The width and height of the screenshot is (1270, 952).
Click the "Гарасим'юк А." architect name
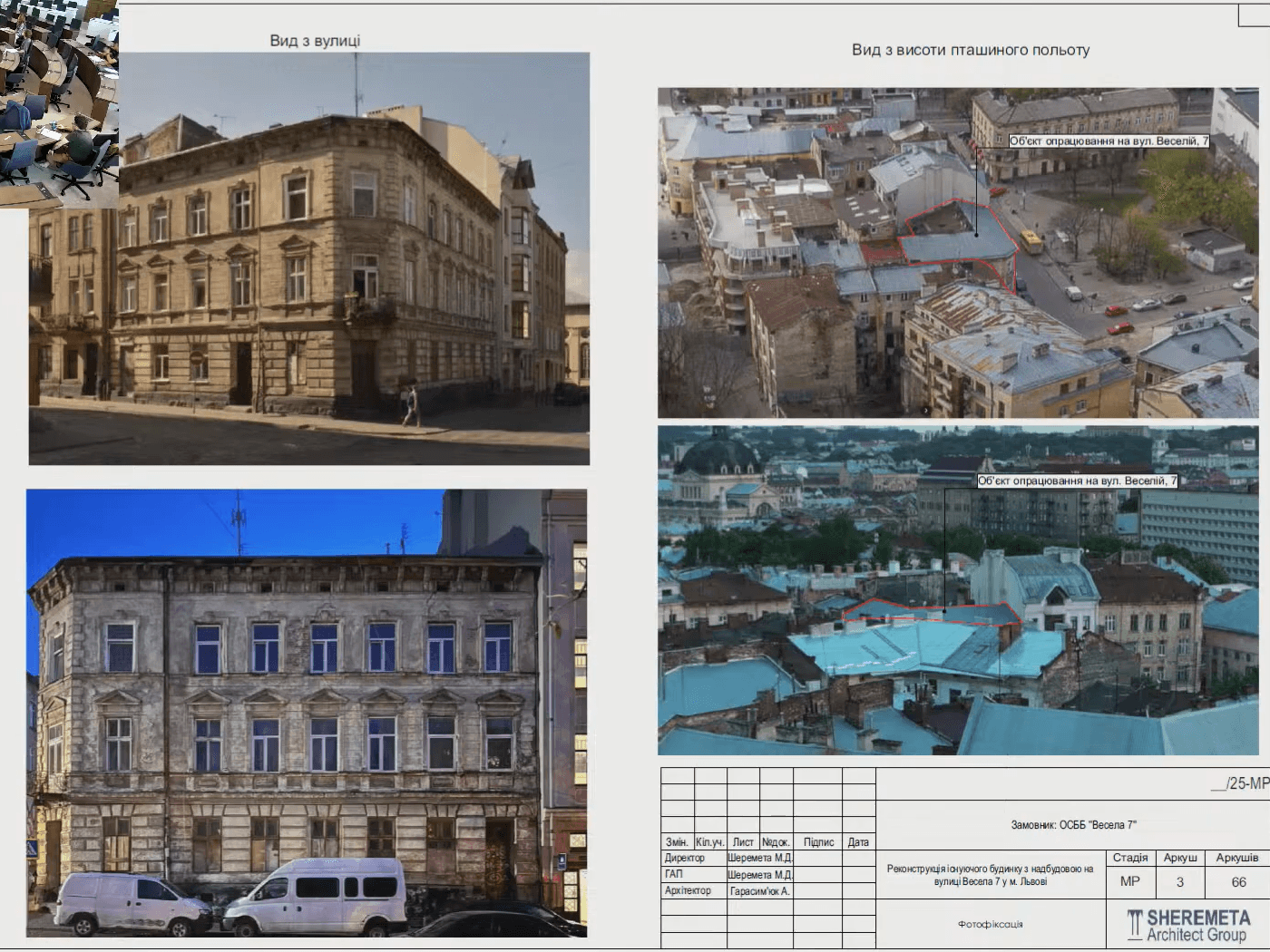pos(759,891)
